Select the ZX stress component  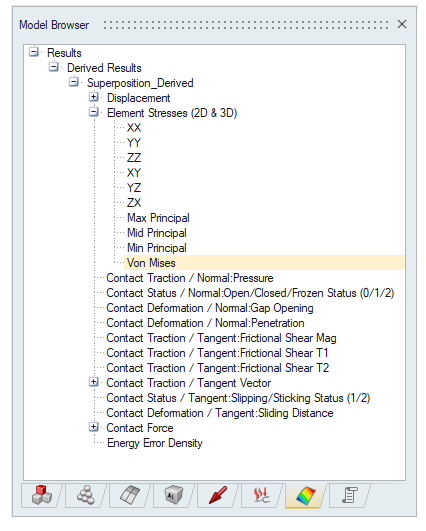point(134,203)
